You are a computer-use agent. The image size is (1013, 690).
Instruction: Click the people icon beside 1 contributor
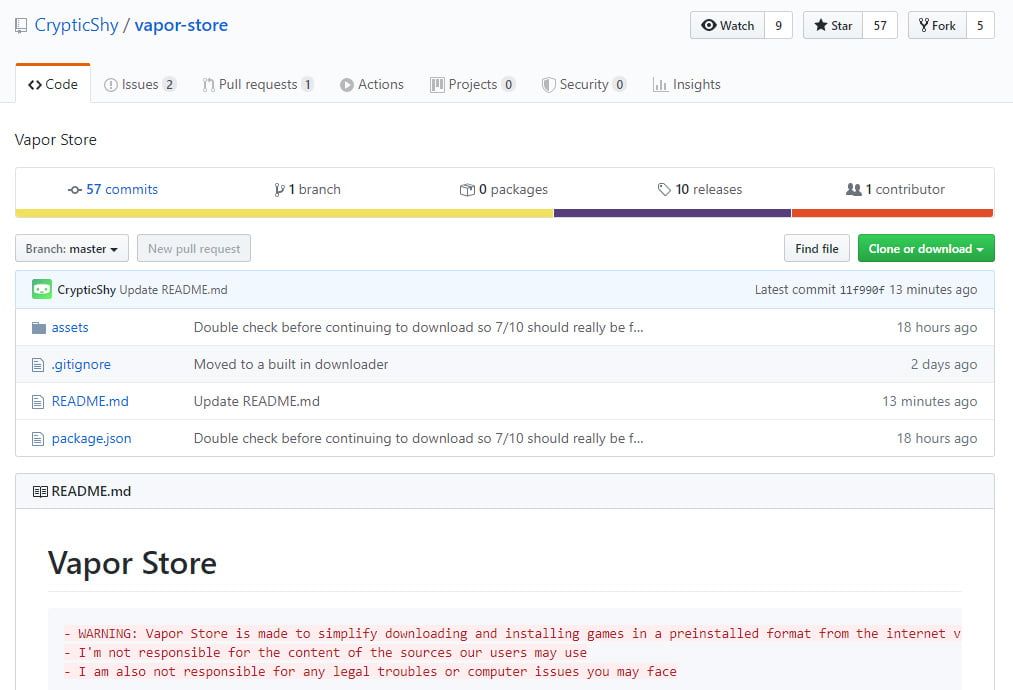(x=853, y=189)
